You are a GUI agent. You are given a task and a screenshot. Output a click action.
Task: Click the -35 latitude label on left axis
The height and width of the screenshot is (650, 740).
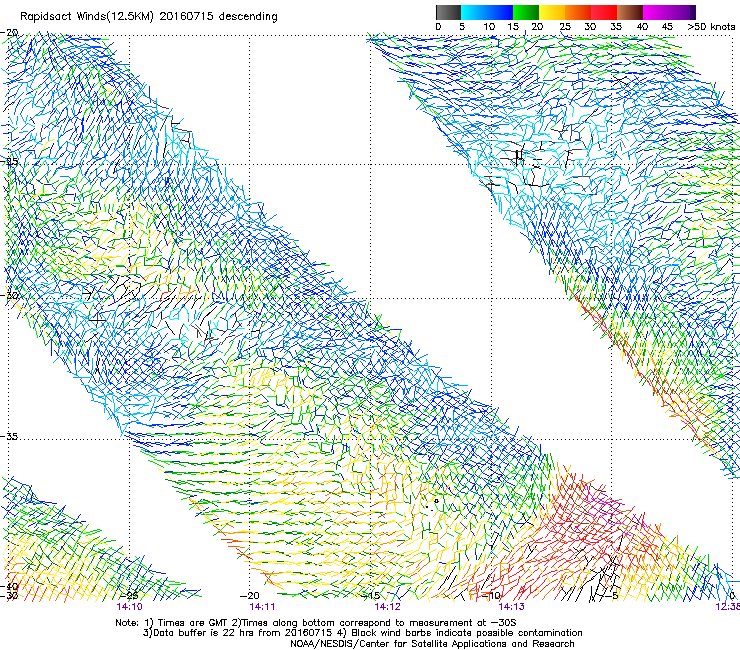point(9,437)
